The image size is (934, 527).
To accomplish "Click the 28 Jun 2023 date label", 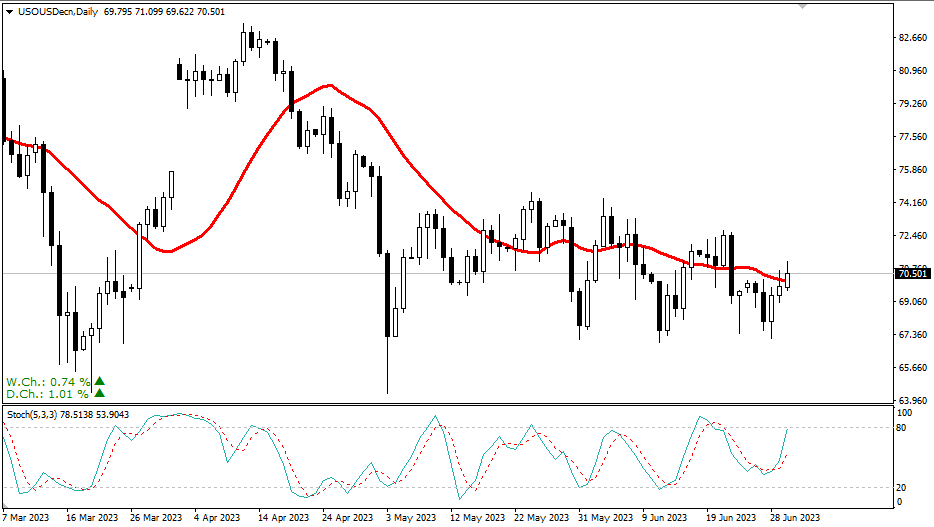I will (x=796, y=518).
